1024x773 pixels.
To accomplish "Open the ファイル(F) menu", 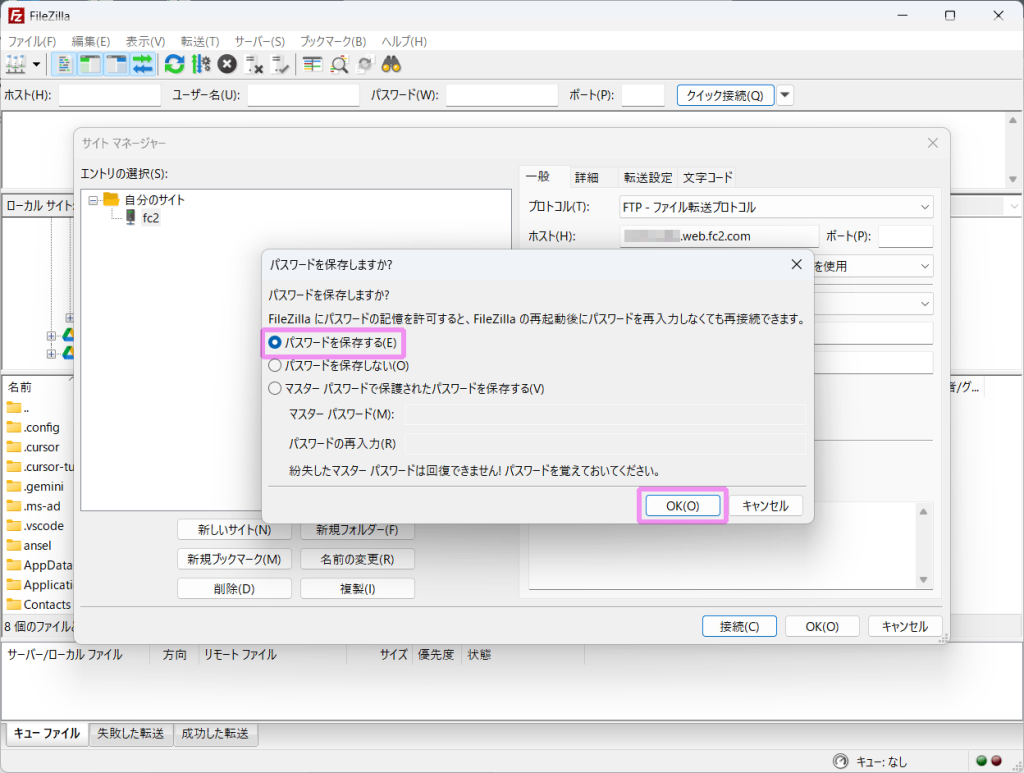I will click(x=32, y=42).
